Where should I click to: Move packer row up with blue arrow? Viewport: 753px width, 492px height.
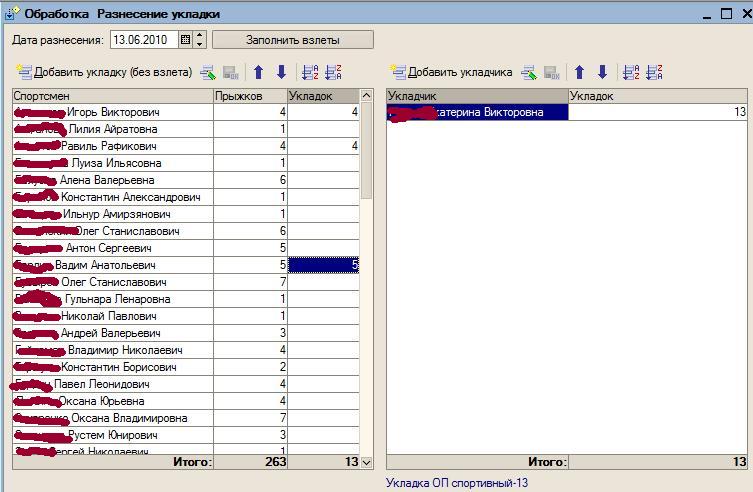[579, 72]
